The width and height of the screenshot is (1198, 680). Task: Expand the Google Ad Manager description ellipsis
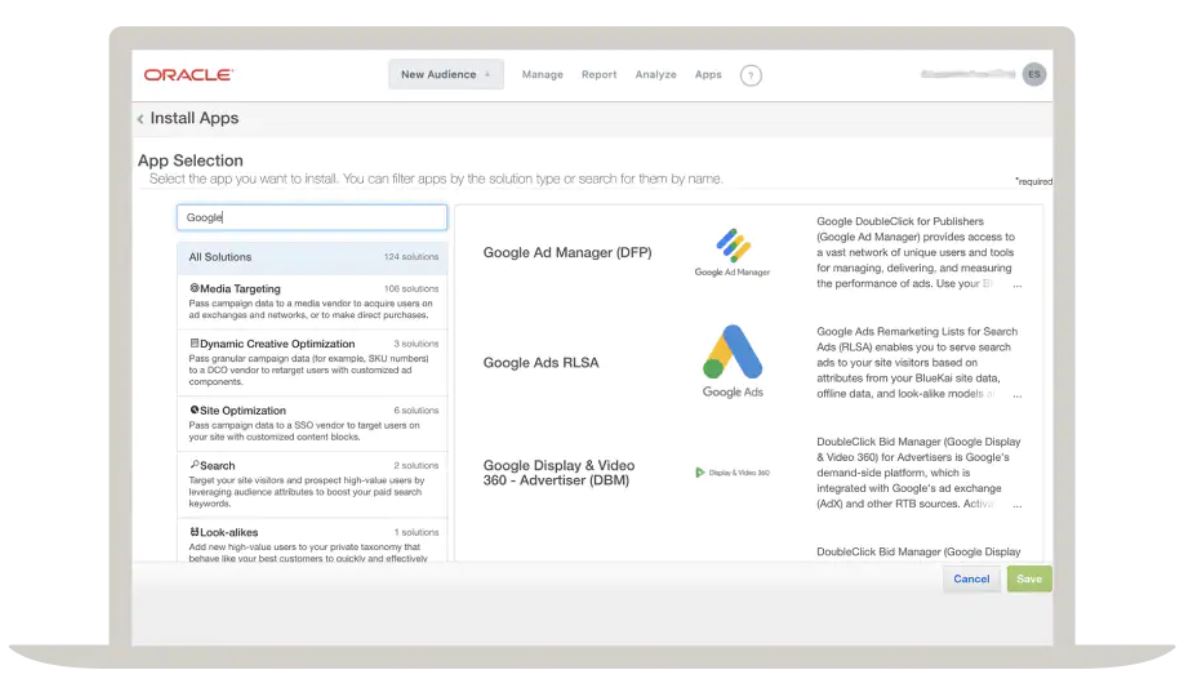point(1017,284)
